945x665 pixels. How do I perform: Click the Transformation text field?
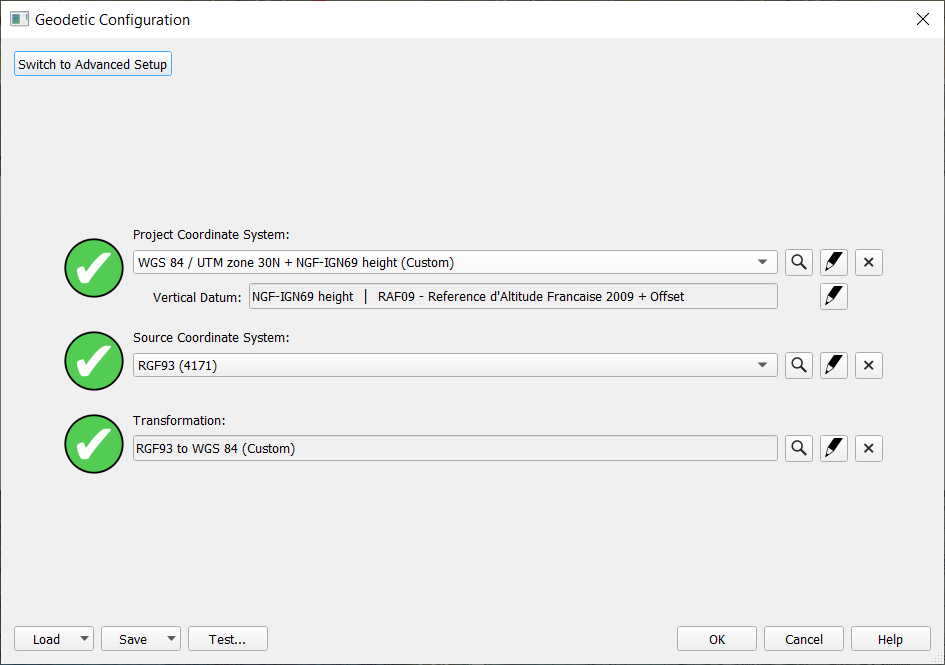point(455,449)
